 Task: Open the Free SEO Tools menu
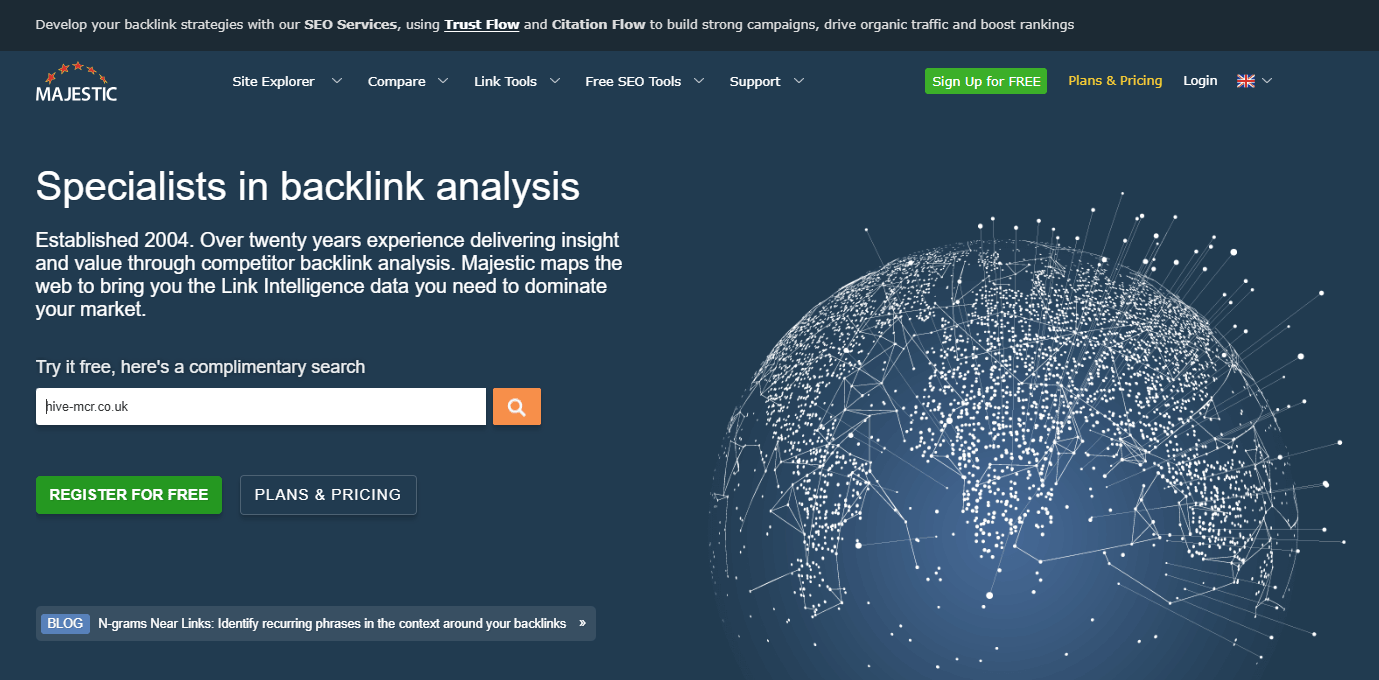(633, 81)
